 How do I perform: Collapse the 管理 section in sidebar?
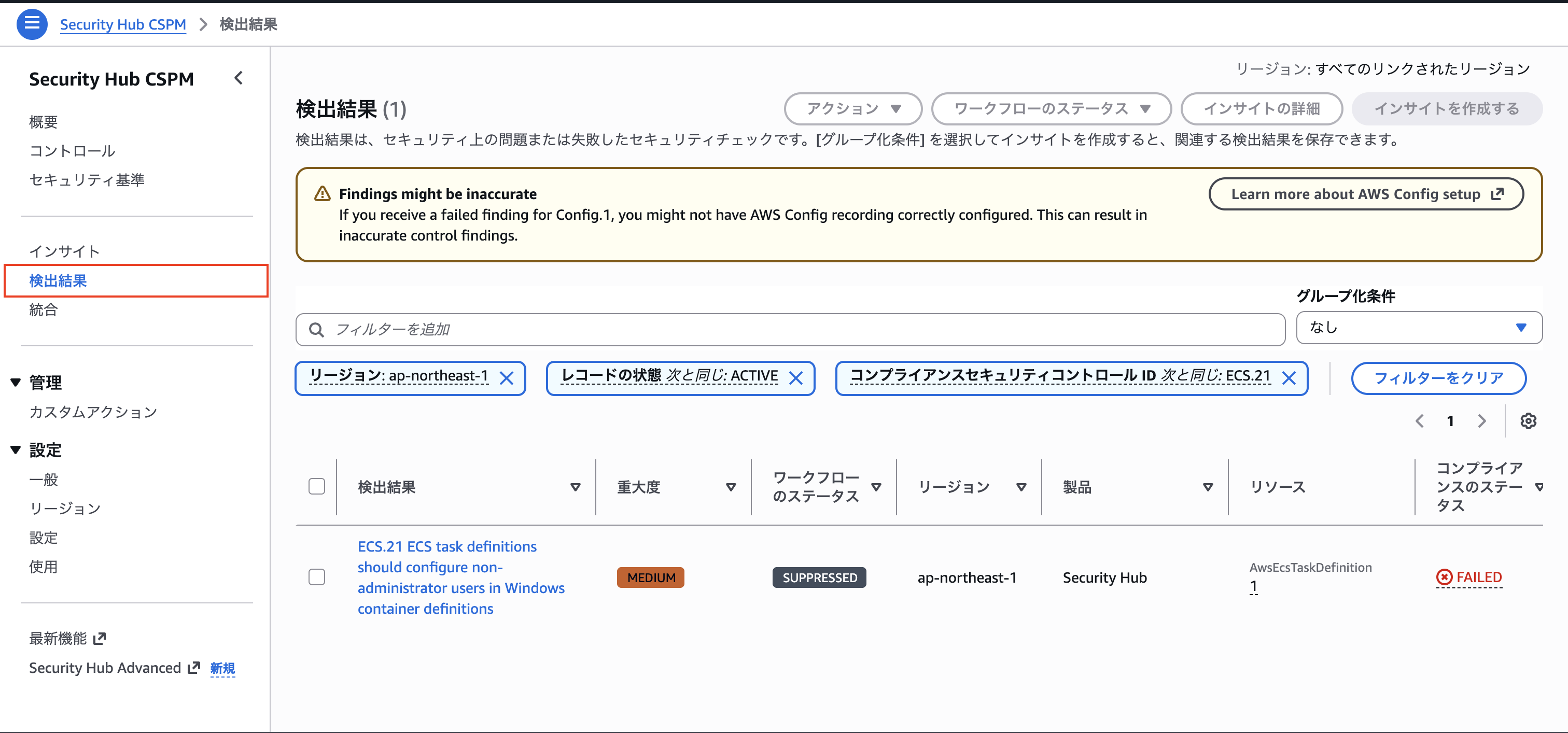pyautogui.click(x=16, y=382)
